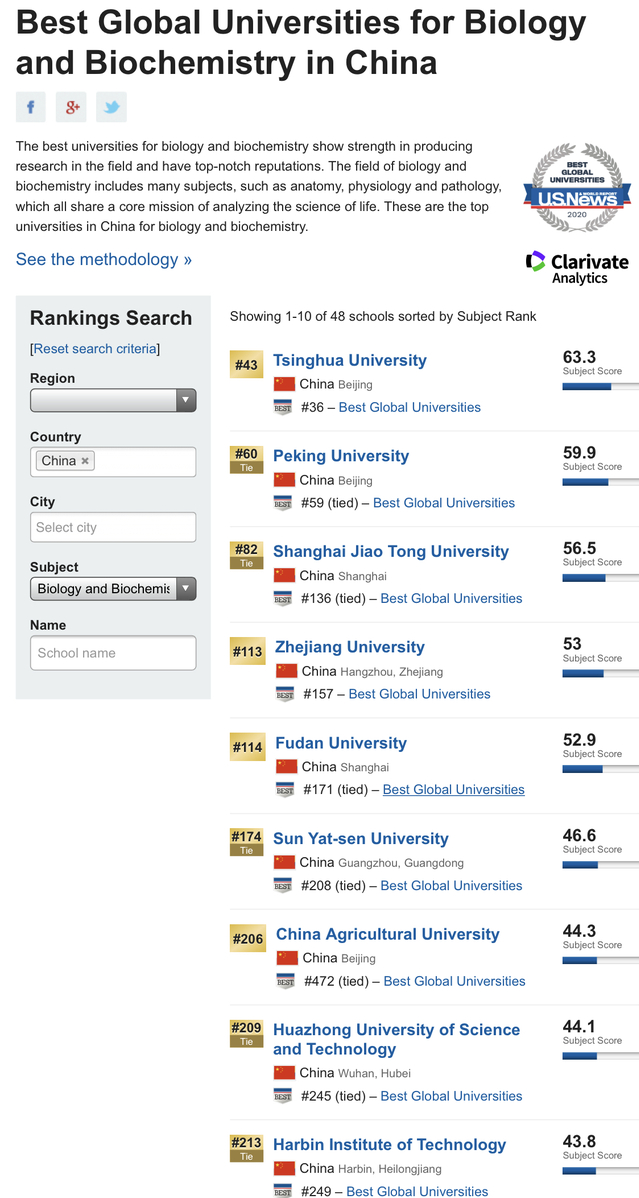Click the Best badge icon next to Peking's #59 rank
This screenshot has height=1198, width=639.
point(283,503)
